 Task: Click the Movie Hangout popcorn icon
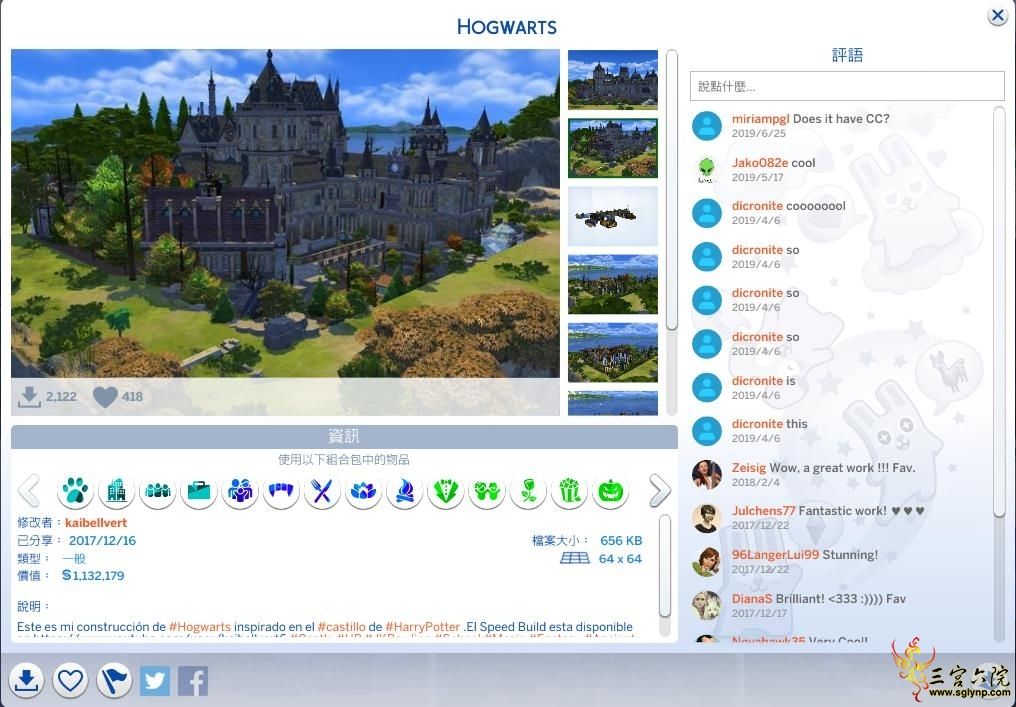pos(569,491)
